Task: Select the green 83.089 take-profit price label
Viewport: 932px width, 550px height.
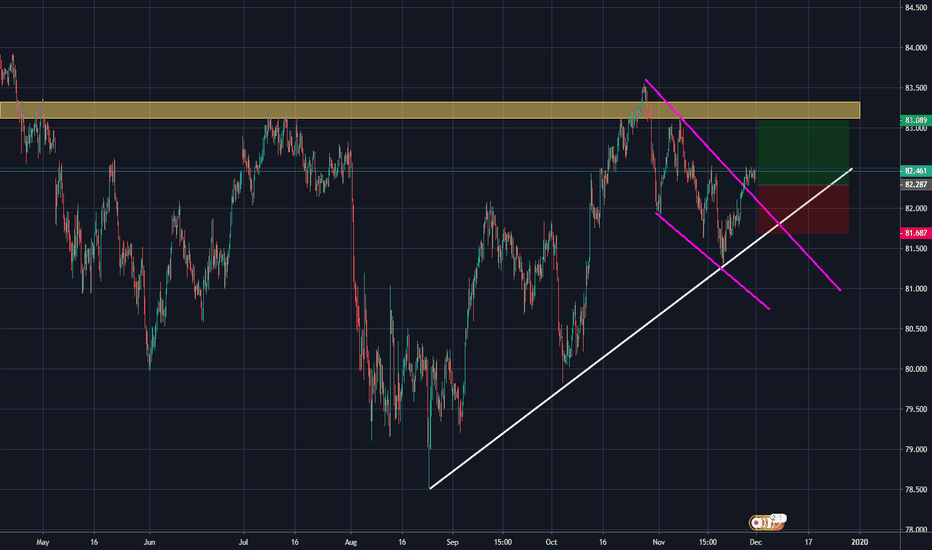Action: pyautogui.click(x=916, y=120)
